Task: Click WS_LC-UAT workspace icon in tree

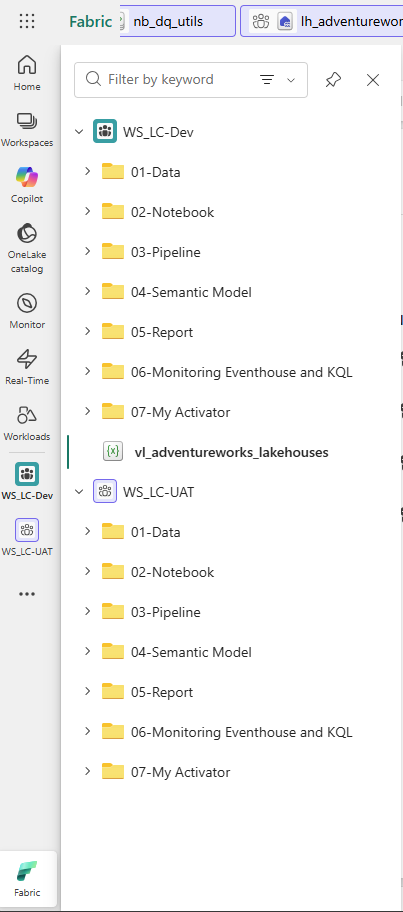Action: pos(105,491)
